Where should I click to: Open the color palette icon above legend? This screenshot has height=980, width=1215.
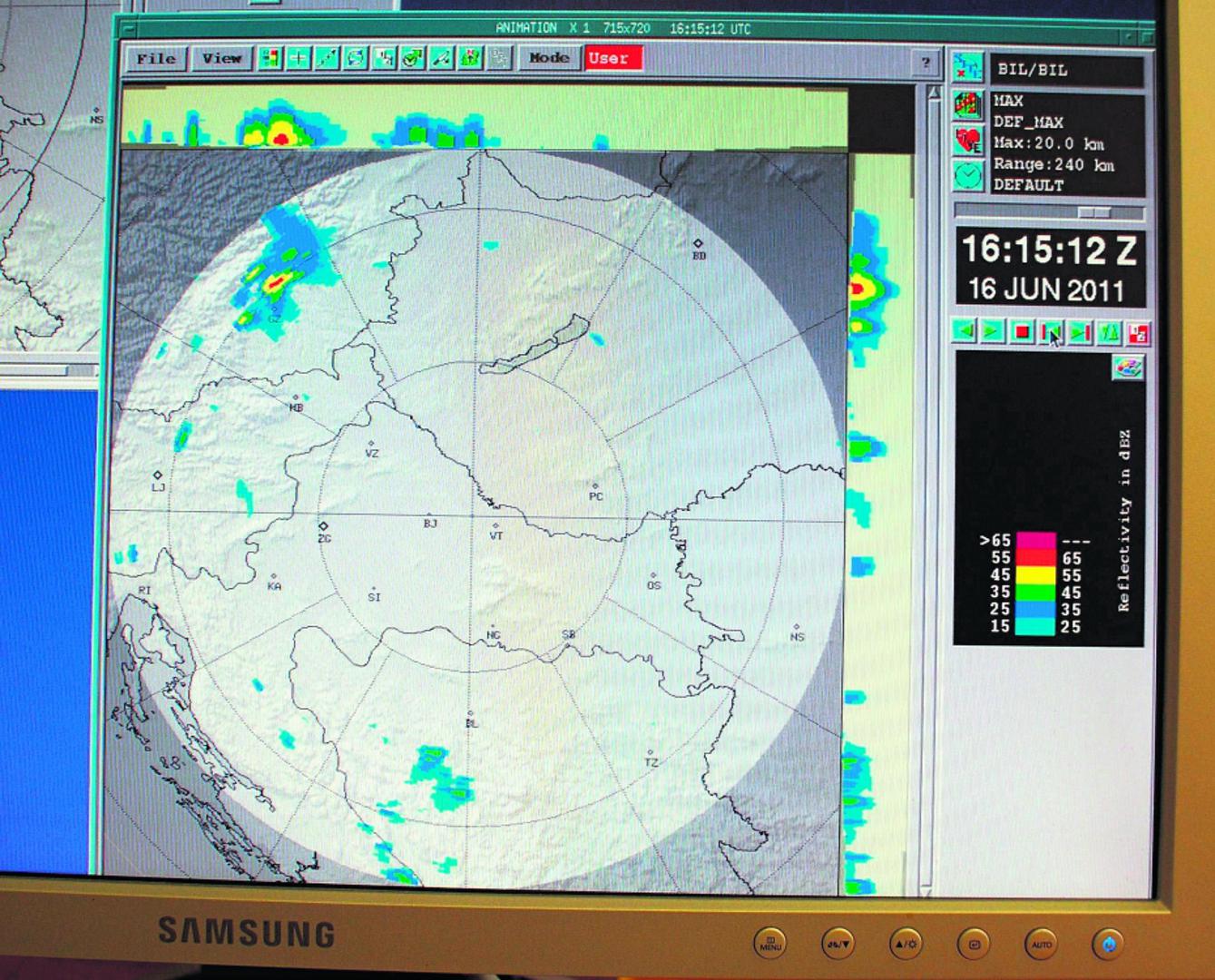pos(1127,367)
